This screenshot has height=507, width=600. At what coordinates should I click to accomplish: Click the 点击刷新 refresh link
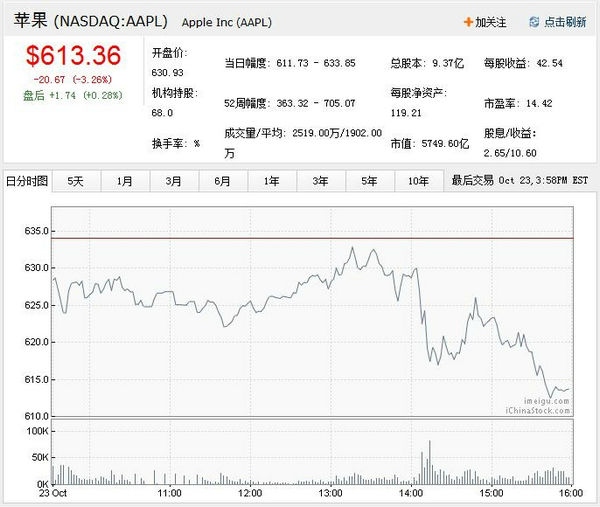click(565, 22)
